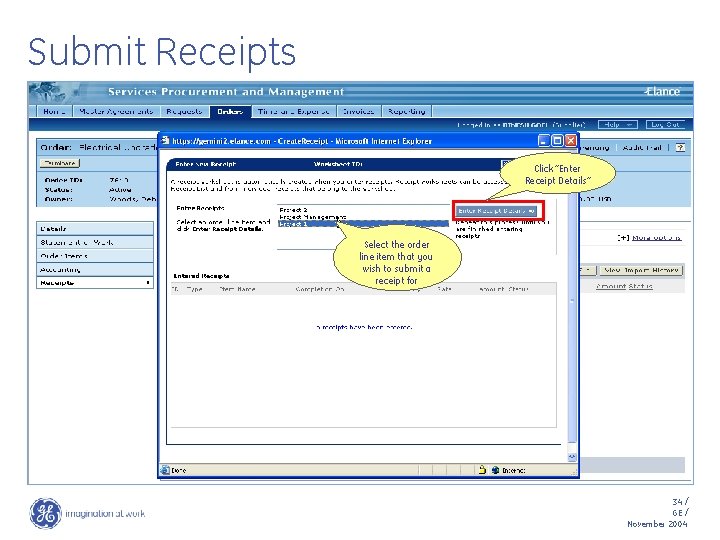The width and height of the screenshot is (720, 540).
Task: Close the CreateReceipt popup window
Action: (570, 141)
